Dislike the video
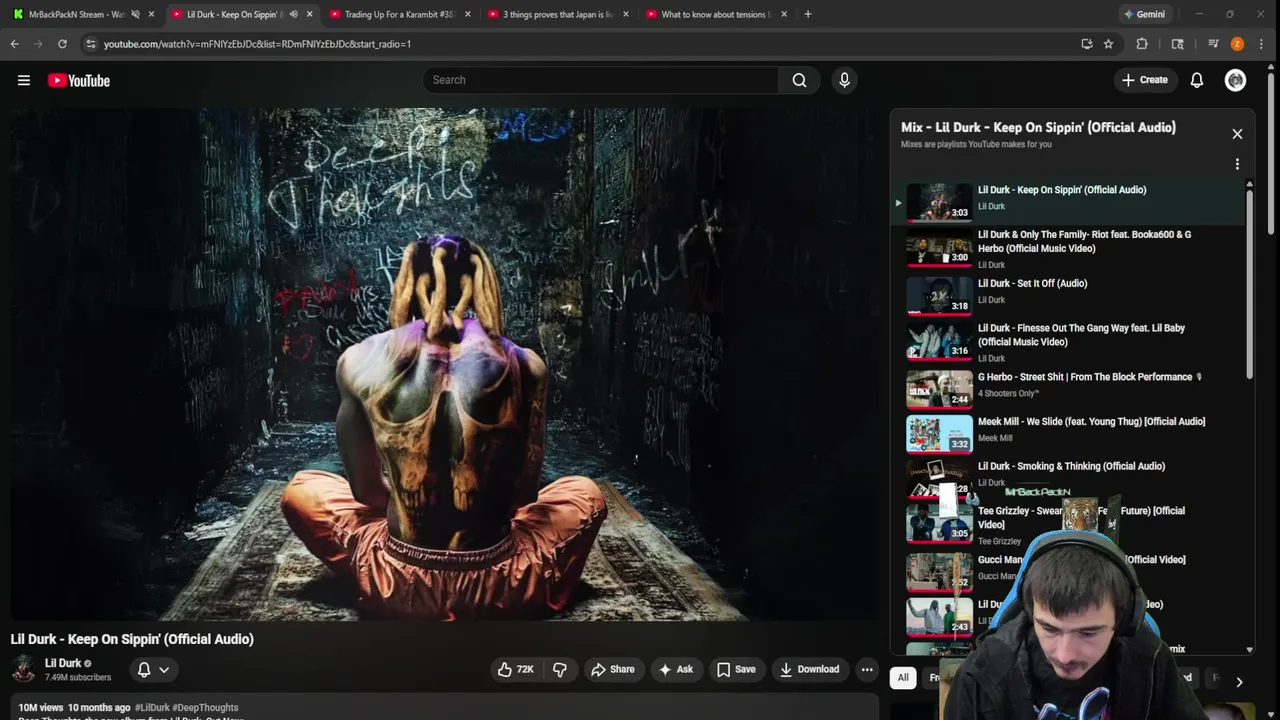Image resolution: width=1280 pixels, height=720 pixels. tap(560, 669)
